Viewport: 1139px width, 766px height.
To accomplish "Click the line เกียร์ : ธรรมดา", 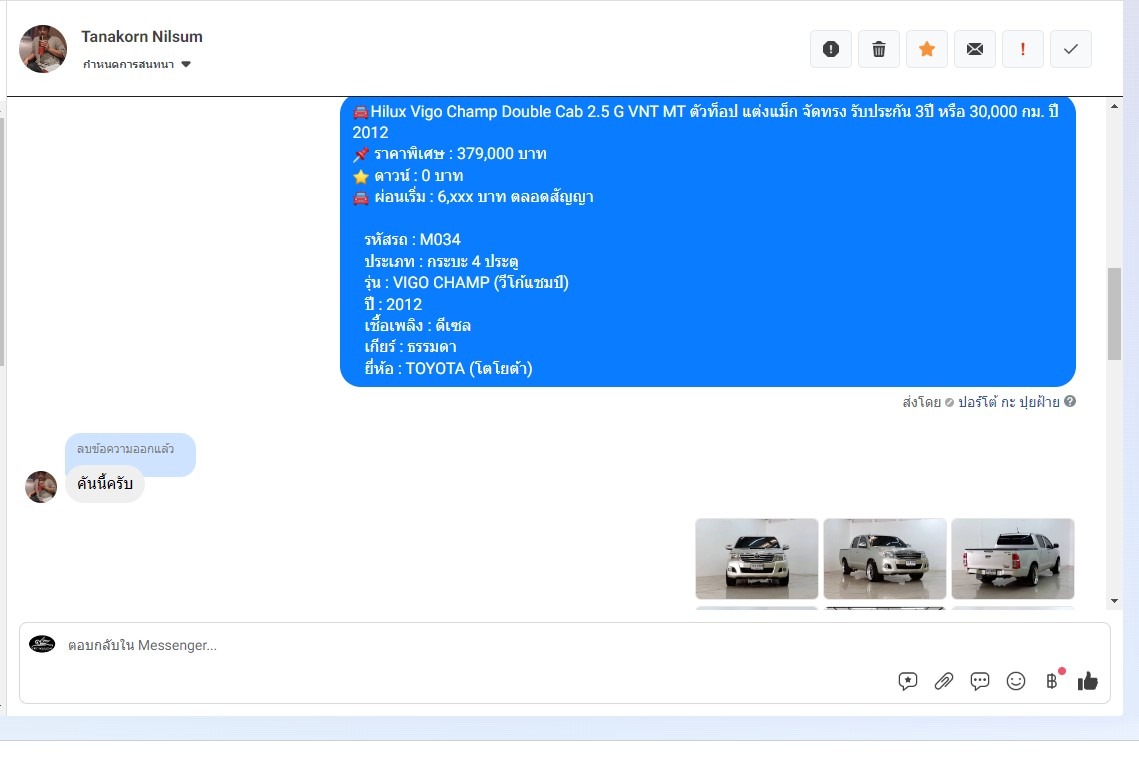I will (410, 347).
